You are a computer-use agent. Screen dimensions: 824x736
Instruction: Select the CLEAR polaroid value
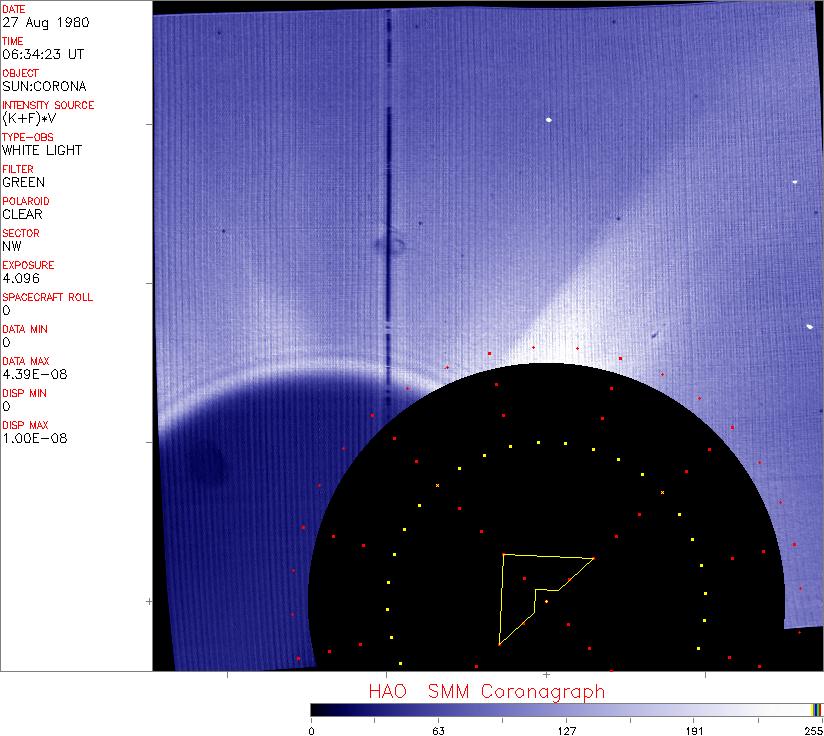point(23,215)
